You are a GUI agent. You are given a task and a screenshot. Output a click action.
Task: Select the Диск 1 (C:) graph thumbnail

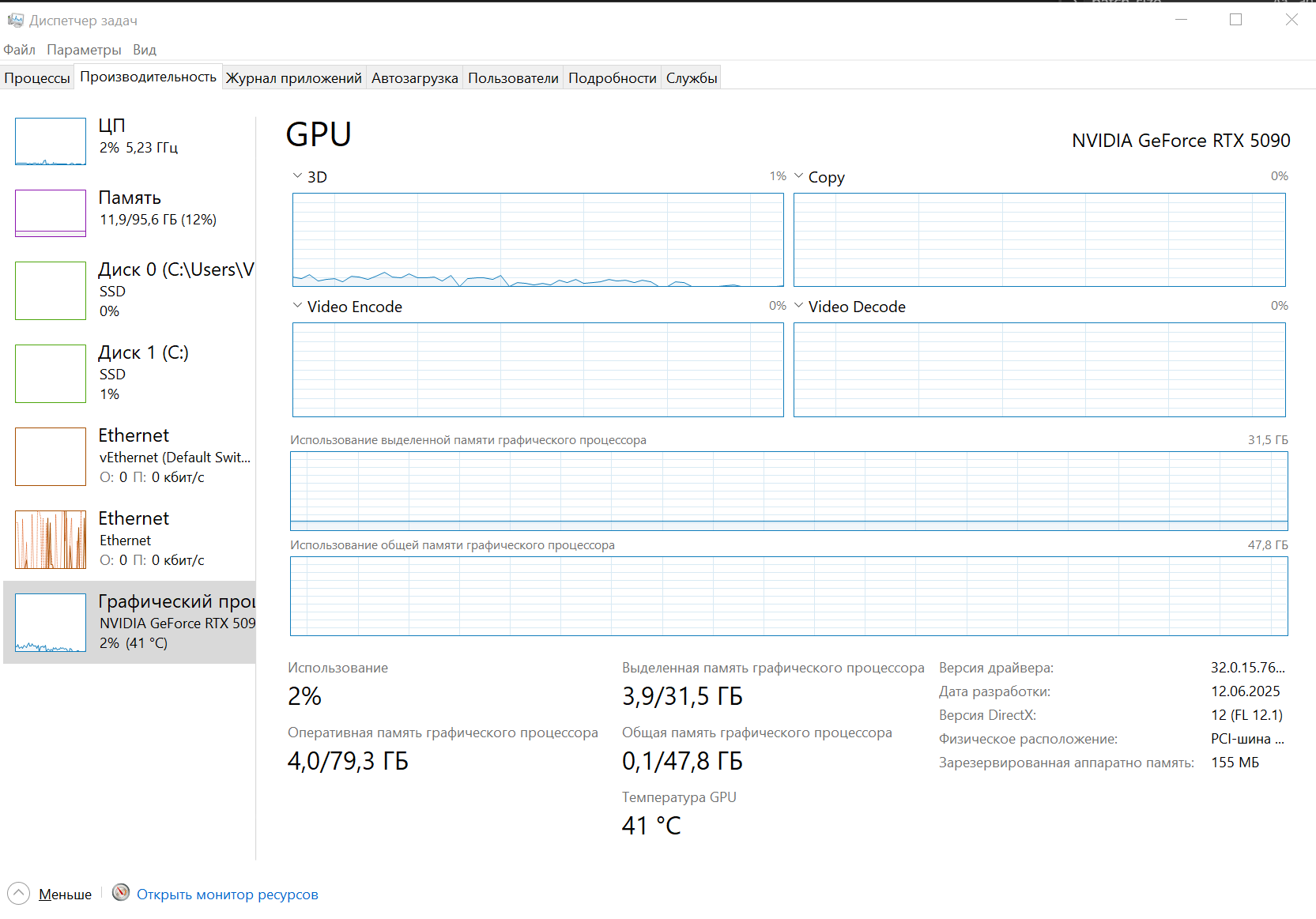[x=51, y=374]
